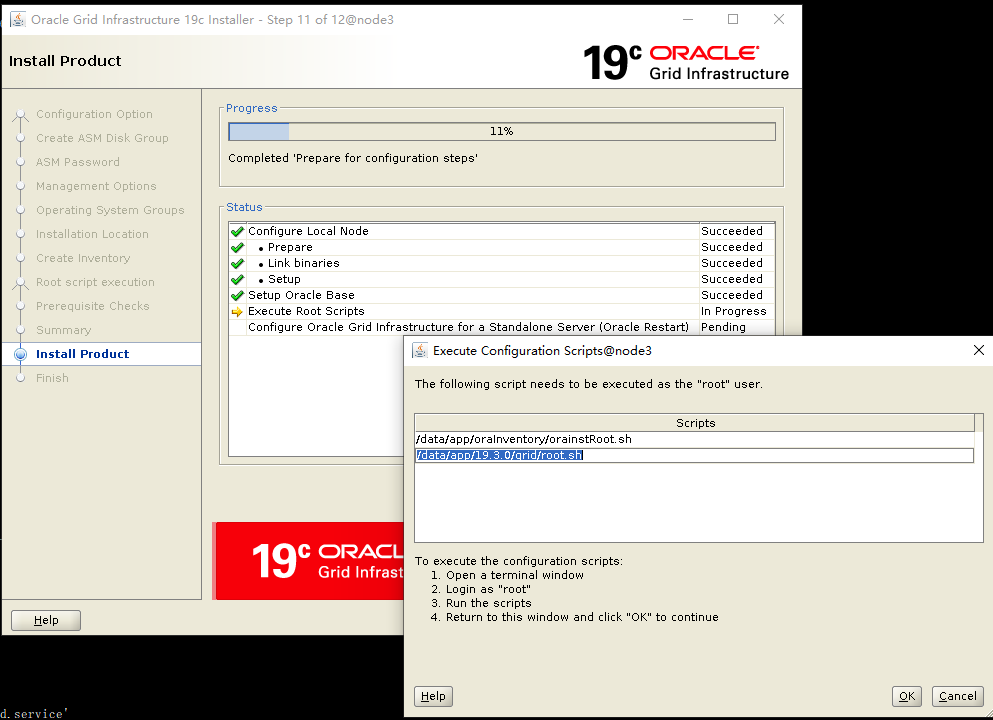Viewport: 993px width, 720px height.
Task: Click the green check beside Prepare
Action: tap(237, 247)
